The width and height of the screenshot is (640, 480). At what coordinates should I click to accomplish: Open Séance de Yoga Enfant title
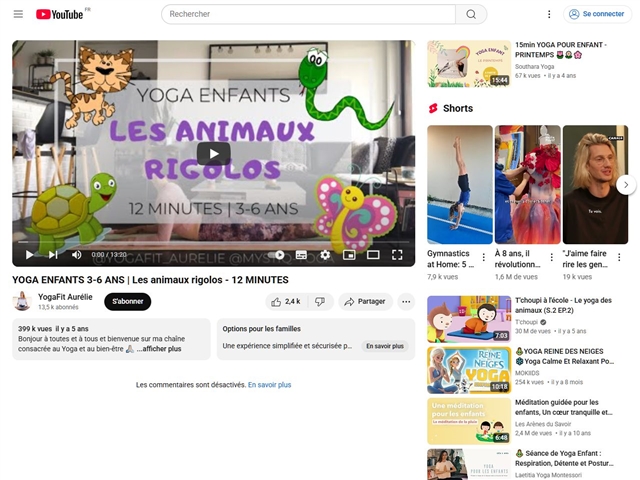(x=564, y=458)
